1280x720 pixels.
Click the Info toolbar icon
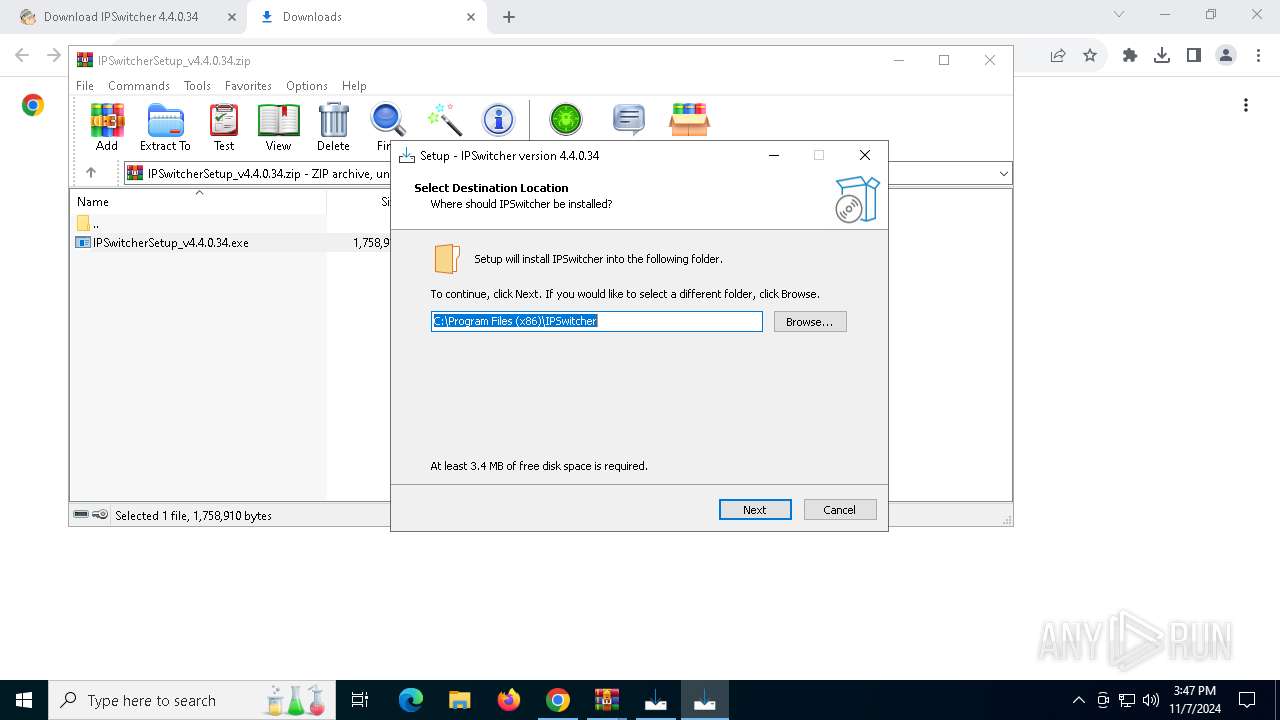[x=498, y=120]
